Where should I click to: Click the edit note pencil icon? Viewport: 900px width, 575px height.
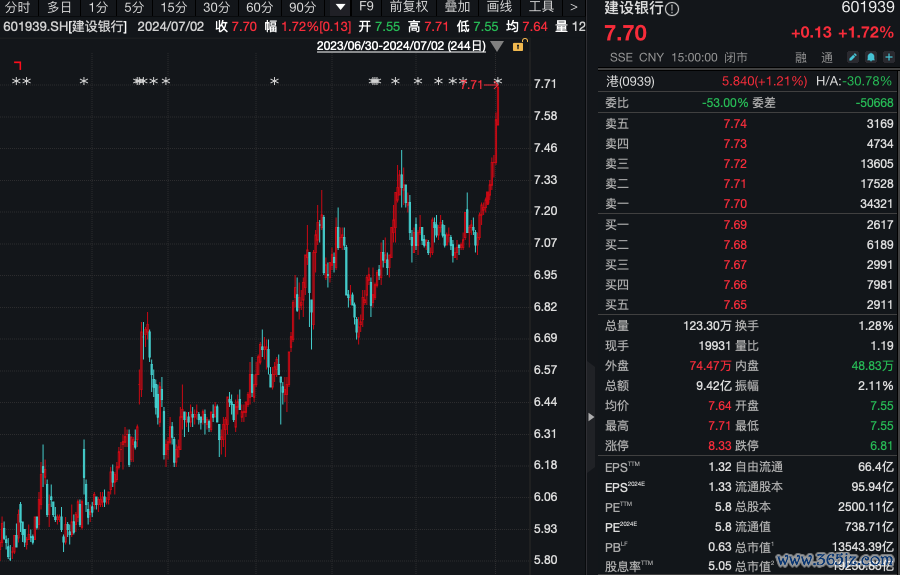click(853, 58)
